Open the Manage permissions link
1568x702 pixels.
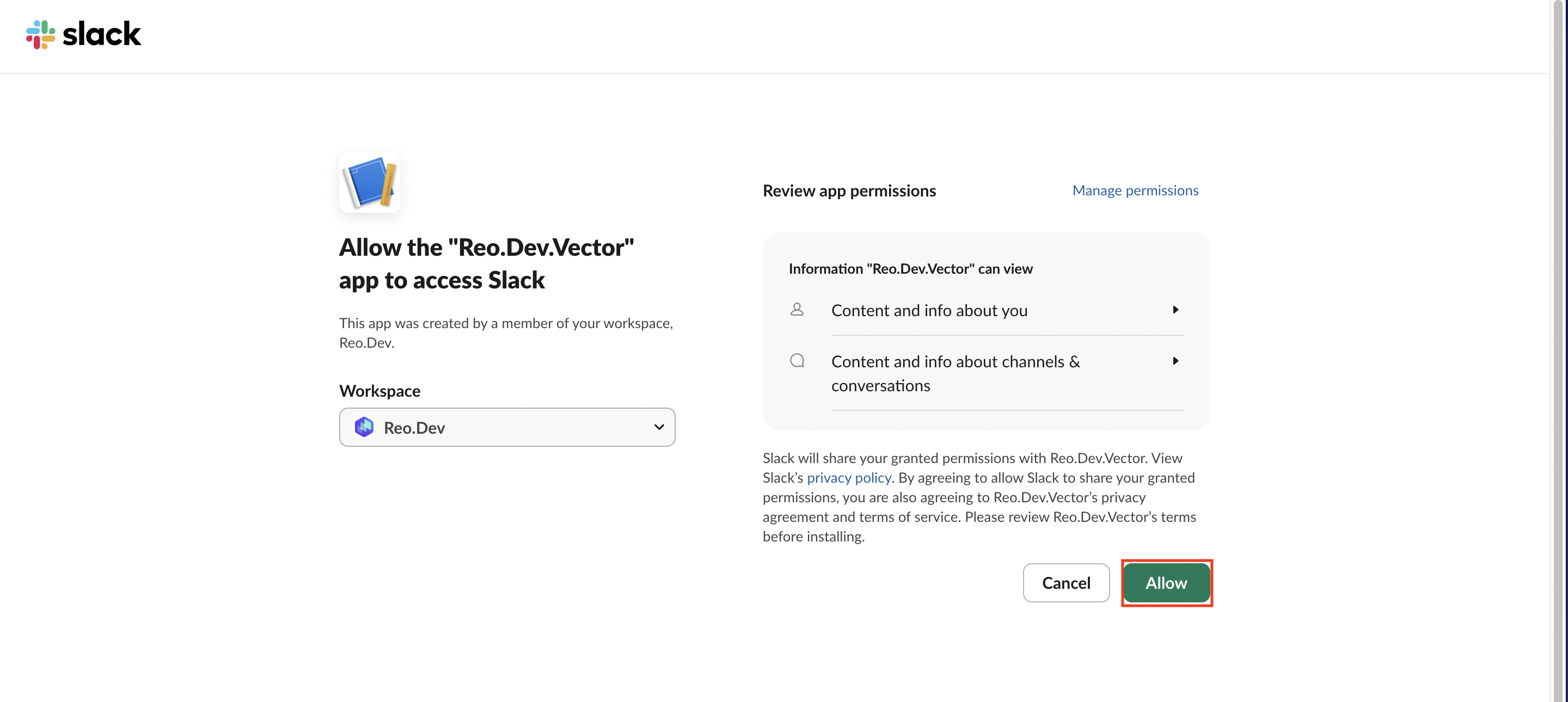pos(1135,190)
